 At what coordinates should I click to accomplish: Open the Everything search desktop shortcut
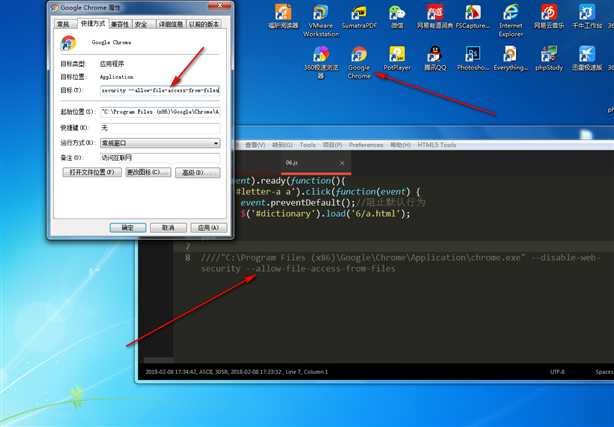(x=511, y=59)
